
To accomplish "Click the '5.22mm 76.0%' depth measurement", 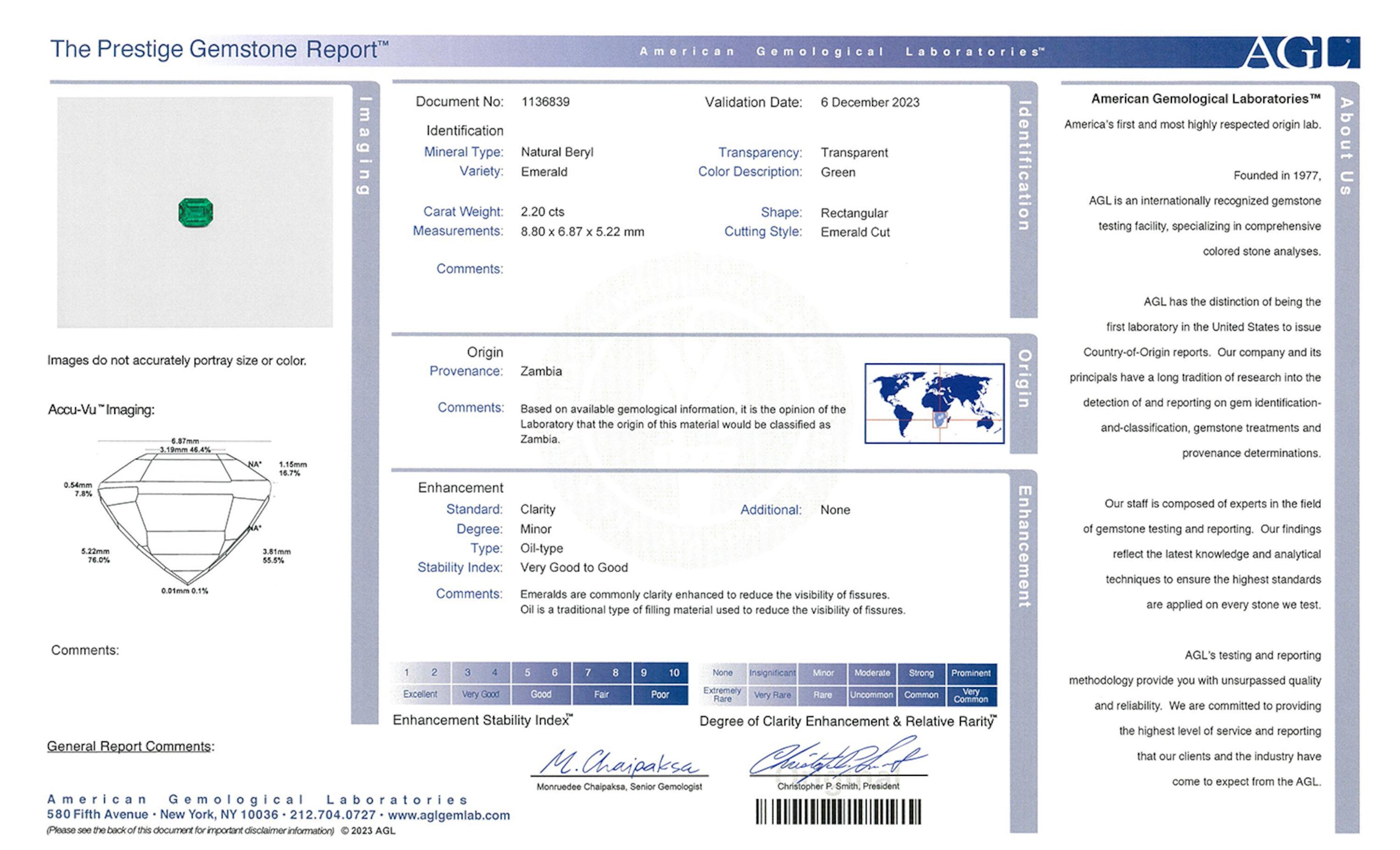I will tap(96, 556).
